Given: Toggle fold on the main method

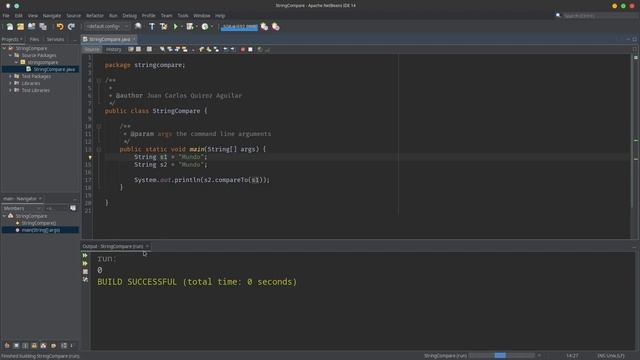Looking at the screenshot, I should tap(98, 149).
